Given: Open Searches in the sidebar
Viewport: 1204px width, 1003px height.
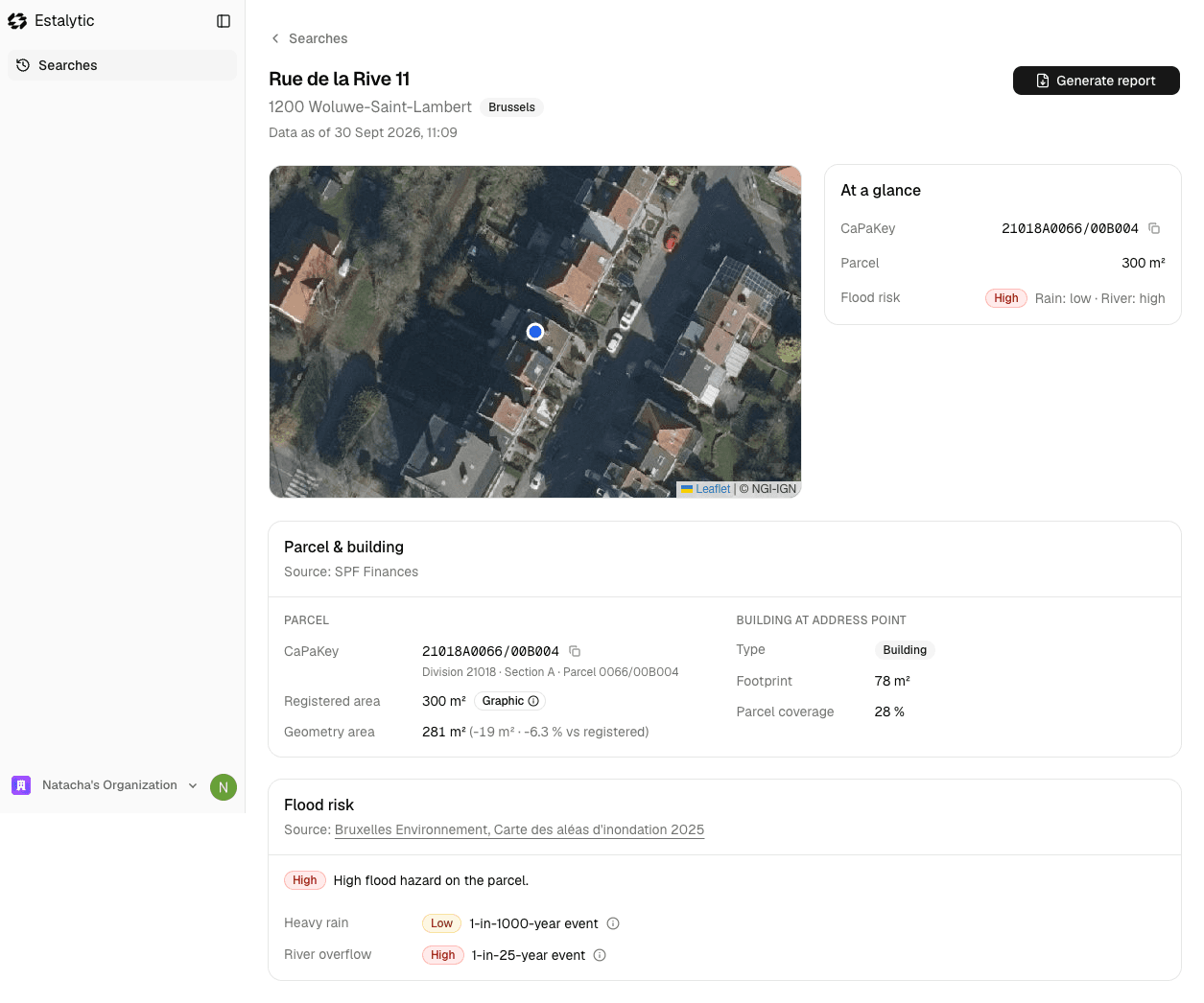Looking at the screenshot, I should pyautogui.click(x=122, y=65).
